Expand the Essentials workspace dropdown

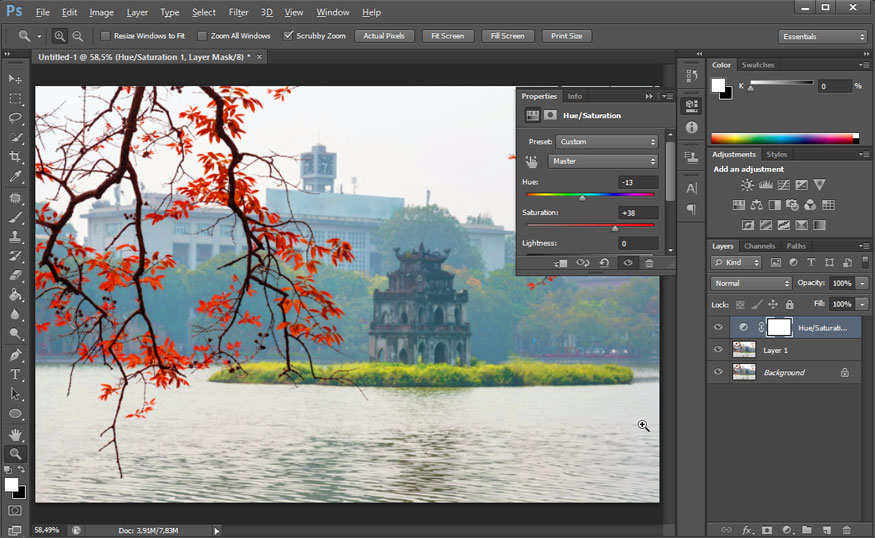tap(822, 37)
